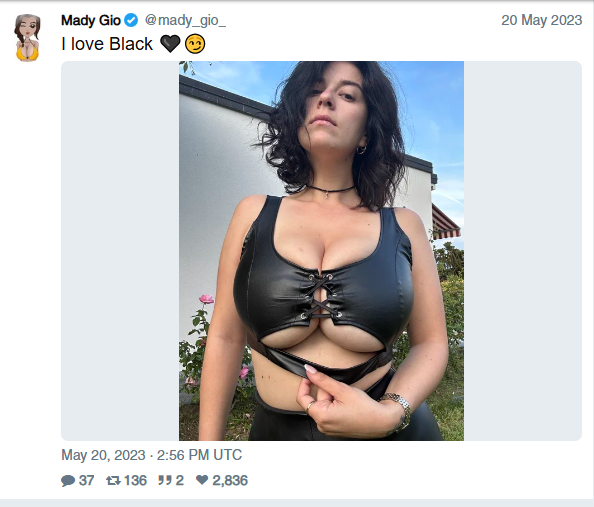The image size is (594, 507).
Task: Click empty gray area right of photo
Action: pyautogui.click(x=523, y=251)
